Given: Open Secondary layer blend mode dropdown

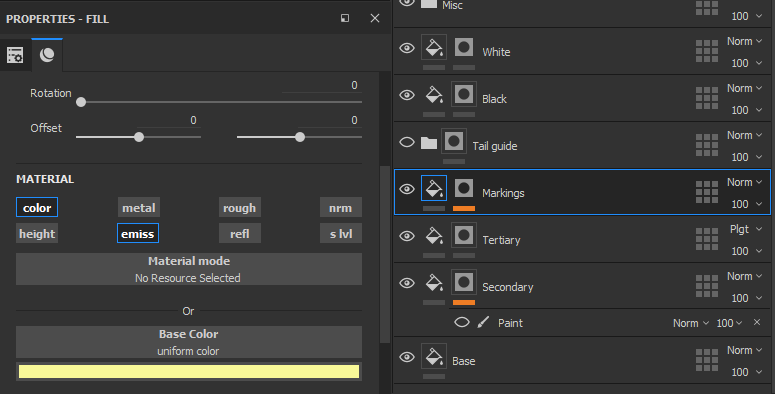Looking at the screenshot, I should tap(744, 276).
